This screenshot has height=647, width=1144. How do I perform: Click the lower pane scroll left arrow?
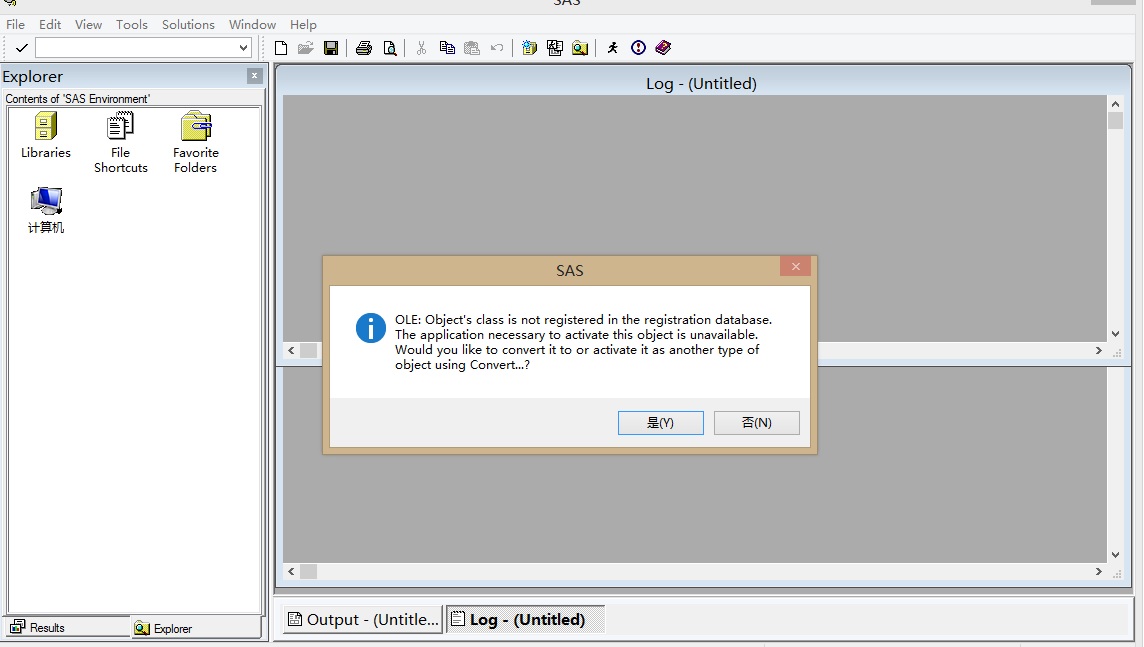click(x=291, y=571)
